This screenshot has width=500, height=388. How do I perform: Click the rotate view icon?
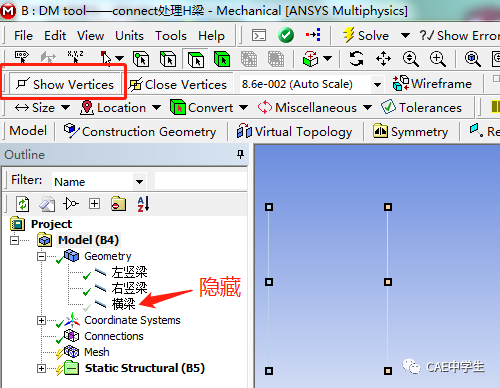point(356,59)
